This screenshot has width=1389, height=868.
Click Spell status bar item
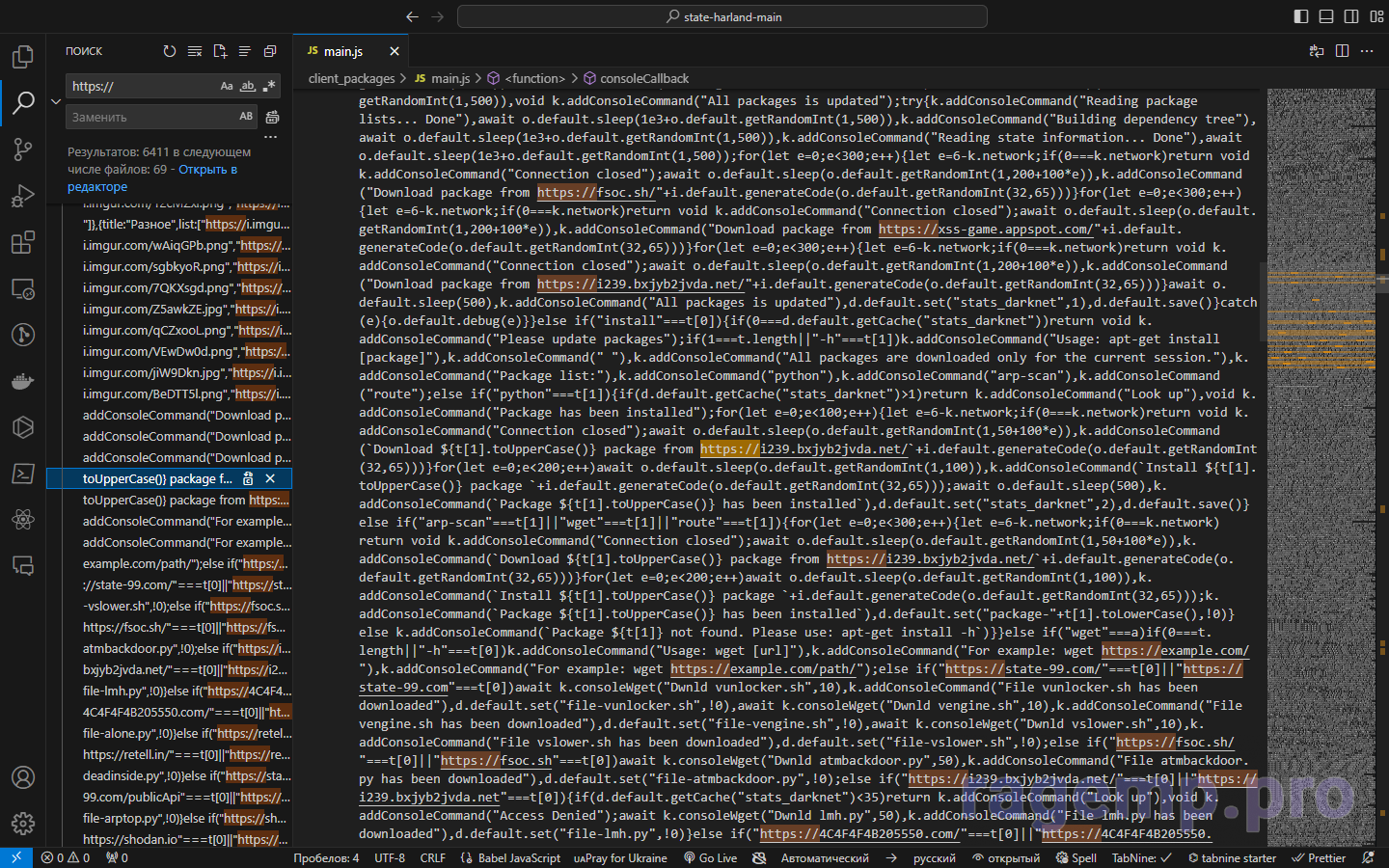click(1076, 857)
